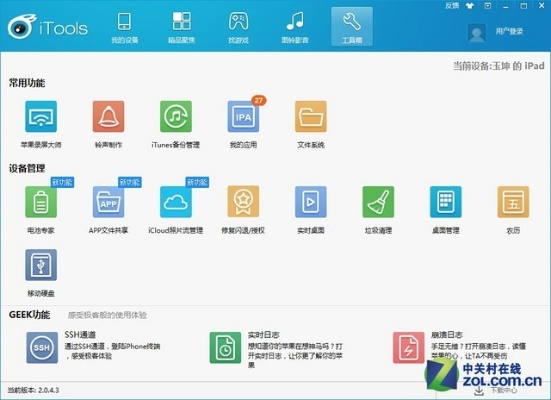Open the skin shirt icon in title bar
Screen dimensions: 551x400
click(470, 6)
